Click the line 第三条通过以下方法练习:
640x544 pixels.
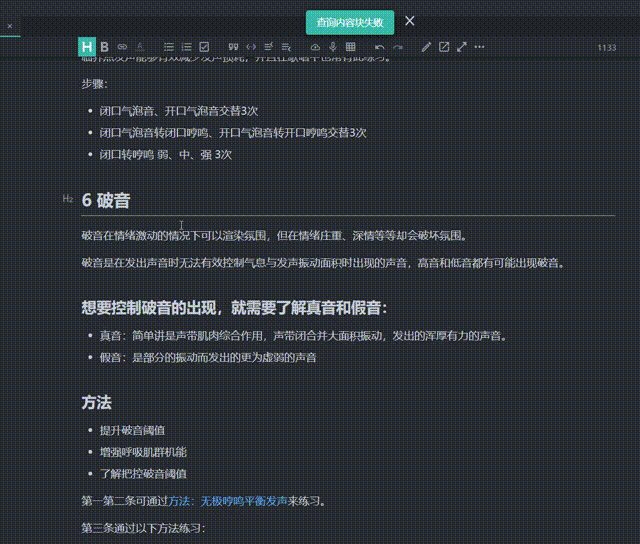click(x=143, y=528)
